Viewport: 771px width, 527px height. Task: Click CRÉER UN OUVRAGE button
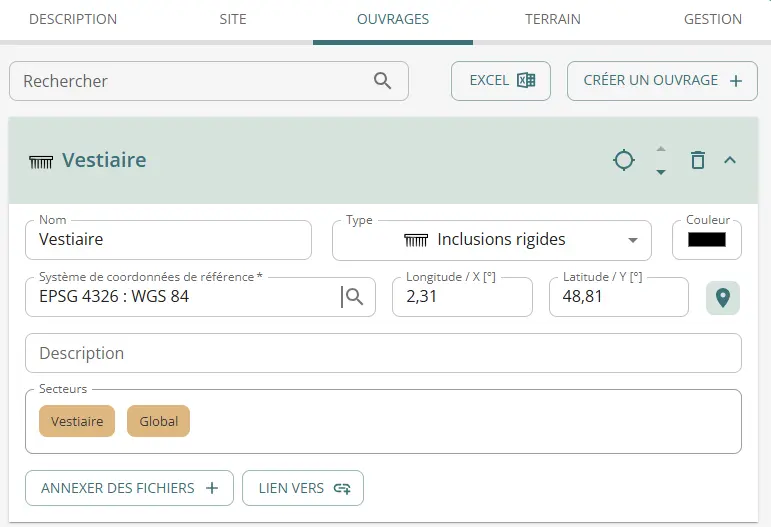point(662,81)
